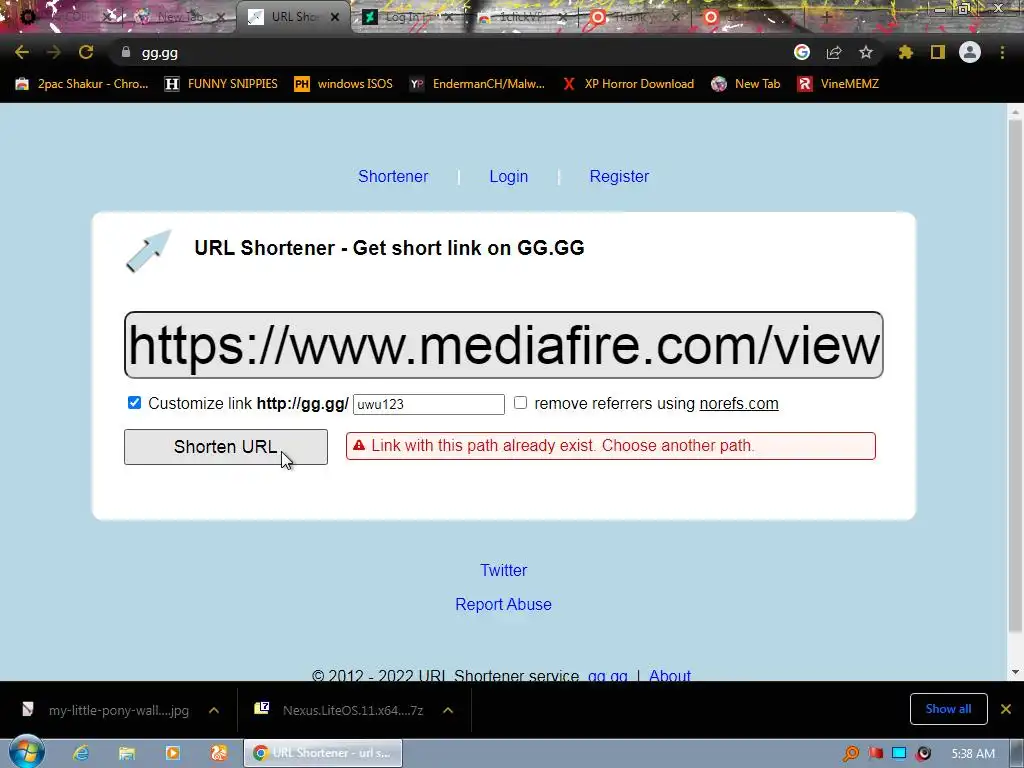The height and width of the screenshot is (768, 1024).
Task: Open the VineMEMZ bookmark
Action: tap(838, 84)
